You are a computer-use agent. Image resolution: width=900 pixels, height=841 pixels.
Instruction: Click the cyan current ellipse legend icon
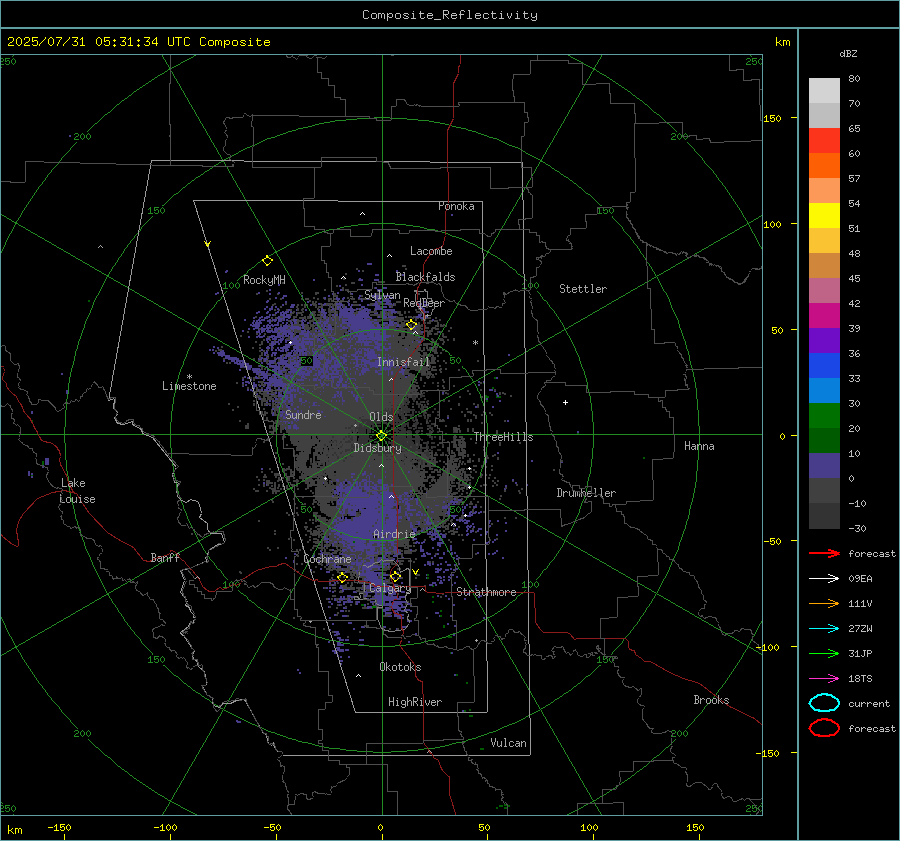tap(824, 703)
